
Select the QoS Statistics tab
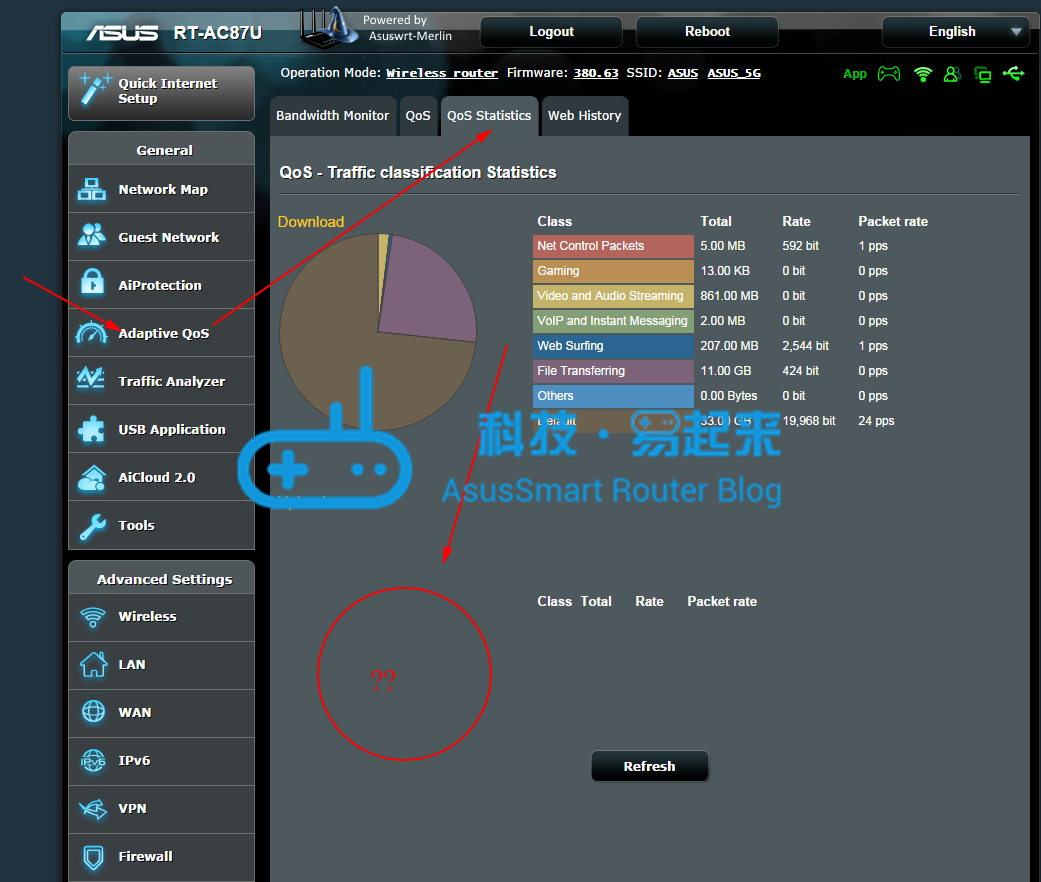[x=489, y=116]
